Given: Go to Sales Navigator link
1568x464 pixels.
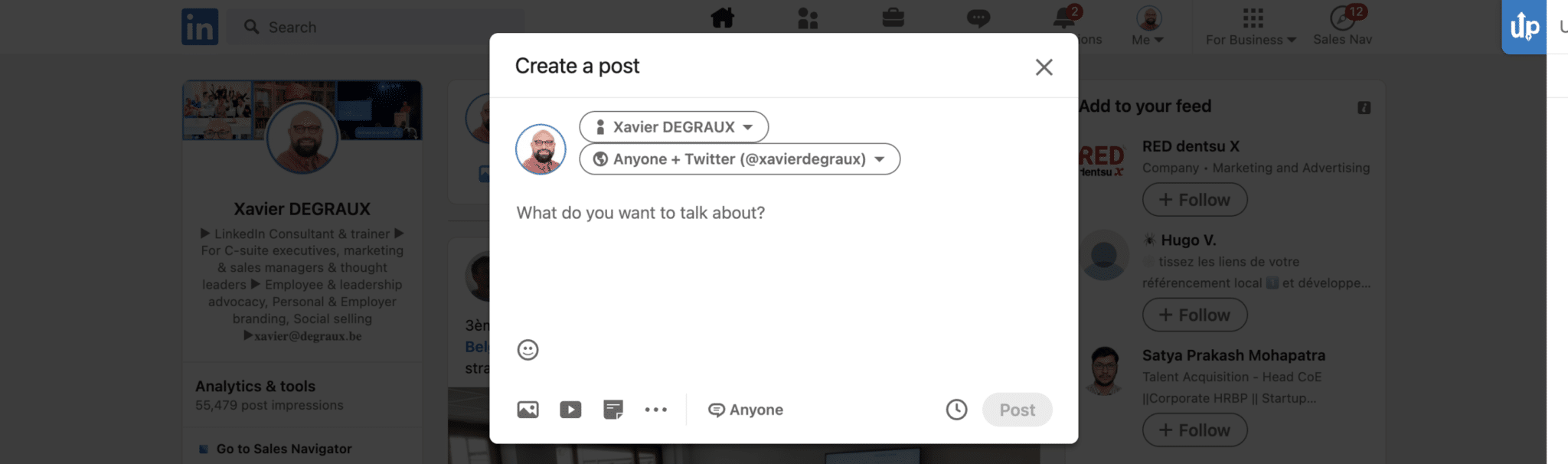Looking at the screenshot, I should [284, 449].
